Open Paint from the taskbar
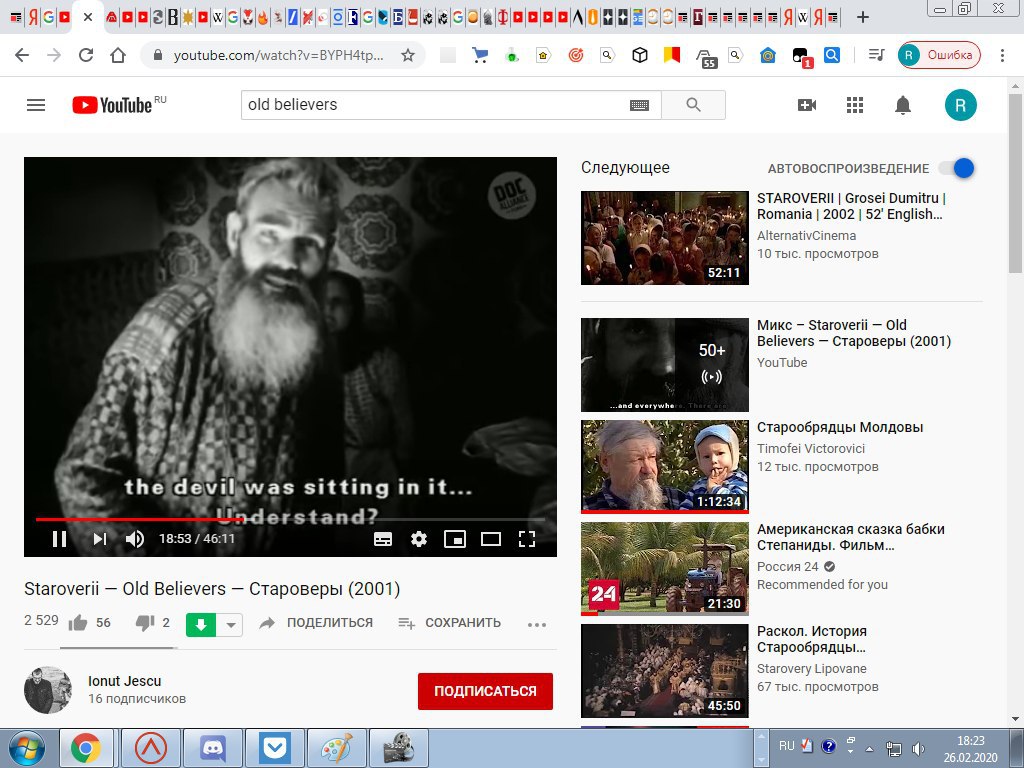The height and width of the screenshot is (768, 1024). (x=337, y=748)
